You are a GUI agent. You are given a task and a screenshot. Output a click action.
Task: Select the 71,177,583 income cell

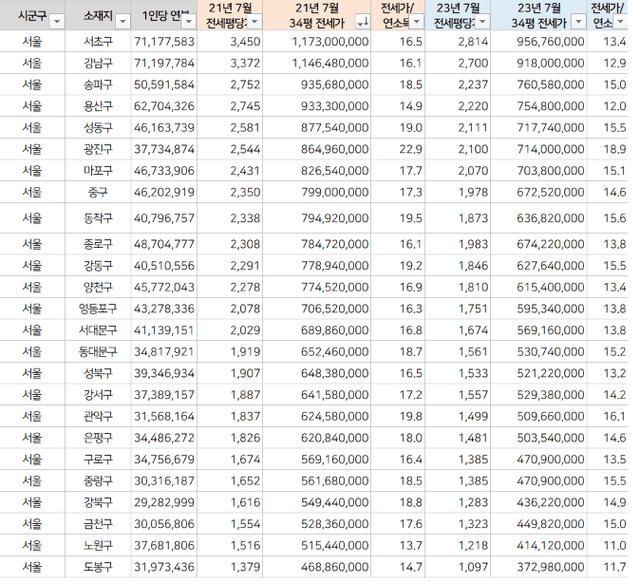pyautogui.click(x=164, y=42)
